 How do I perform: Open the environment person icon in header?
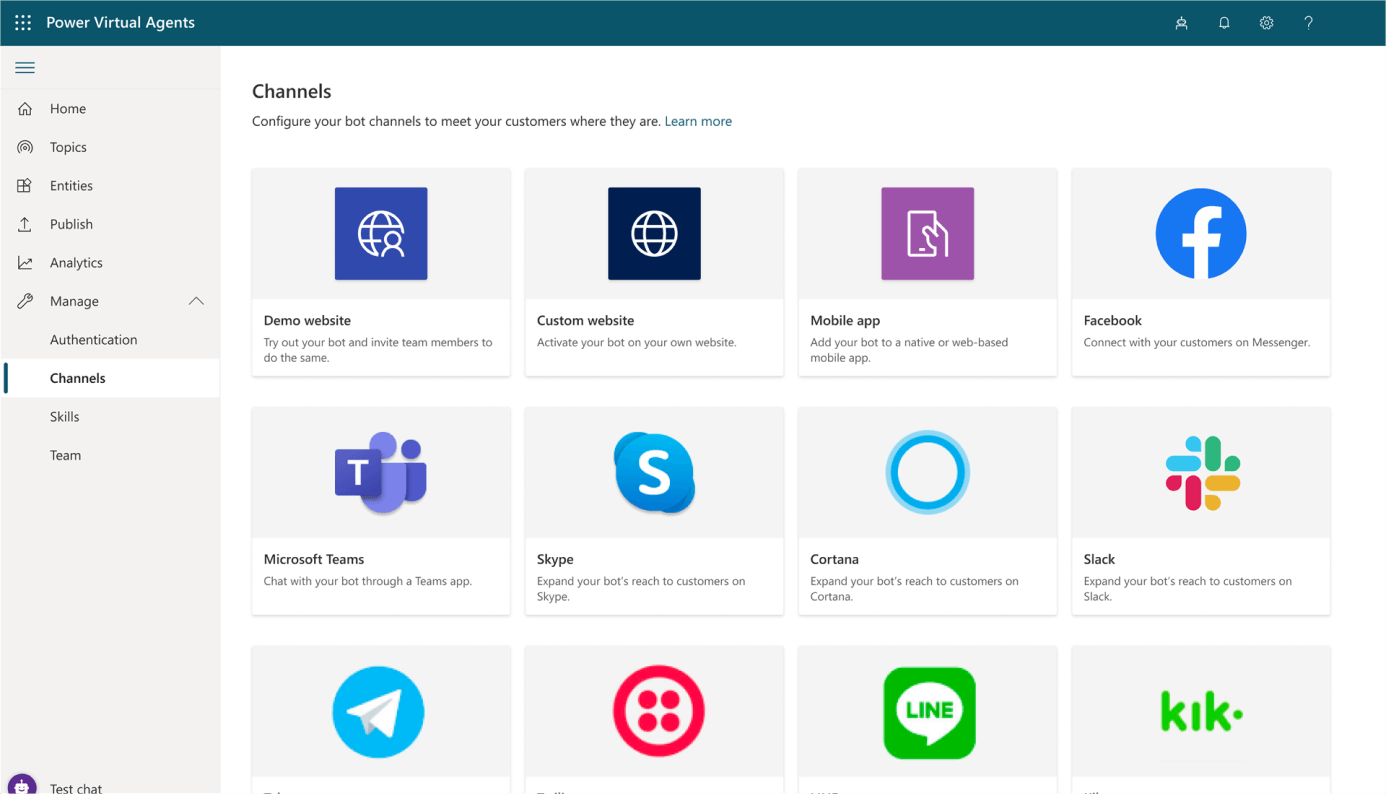coord(1181,23)
